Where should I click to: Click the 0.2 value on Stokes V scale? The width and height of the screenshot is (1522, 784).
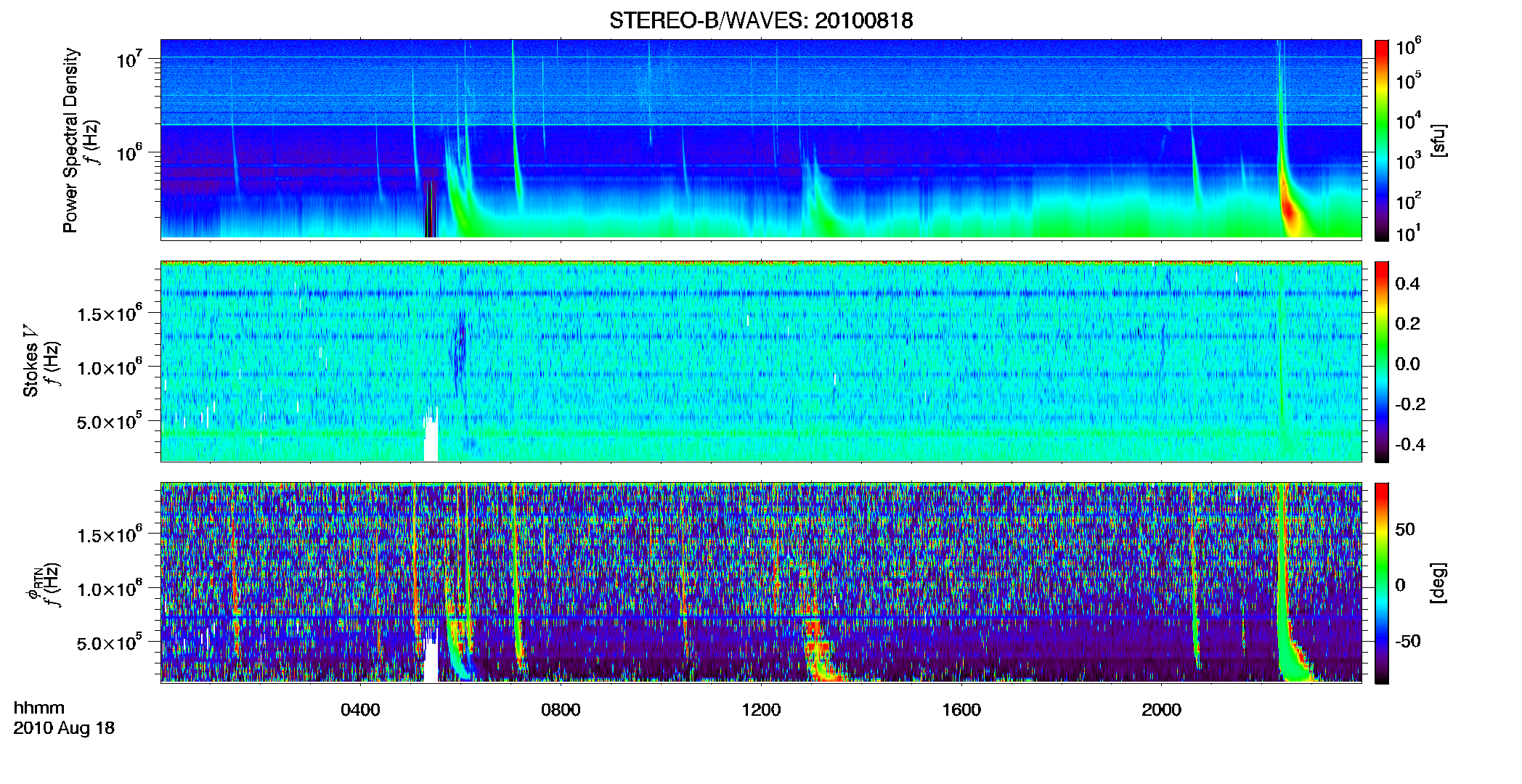tap(1407, 324)
